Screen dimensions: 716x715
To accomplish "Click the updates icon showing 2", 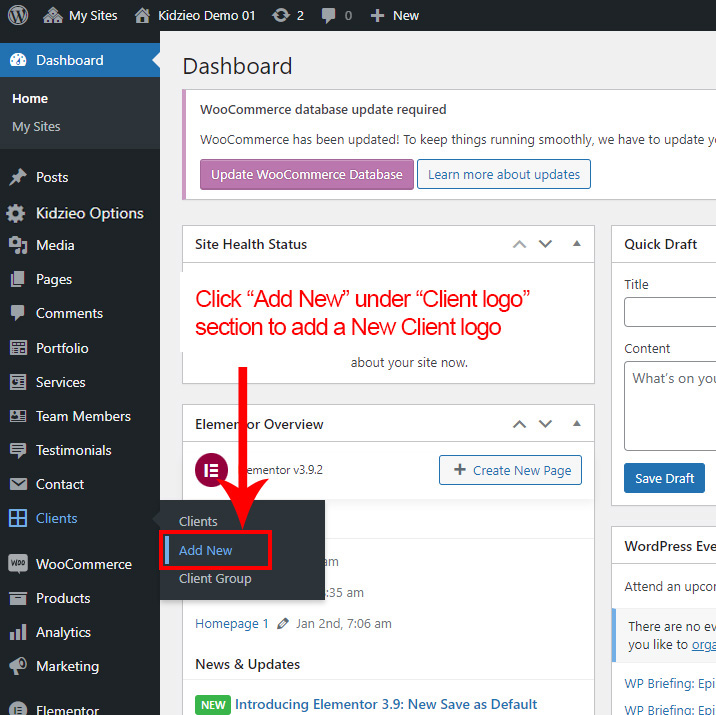I will (280, 15).
